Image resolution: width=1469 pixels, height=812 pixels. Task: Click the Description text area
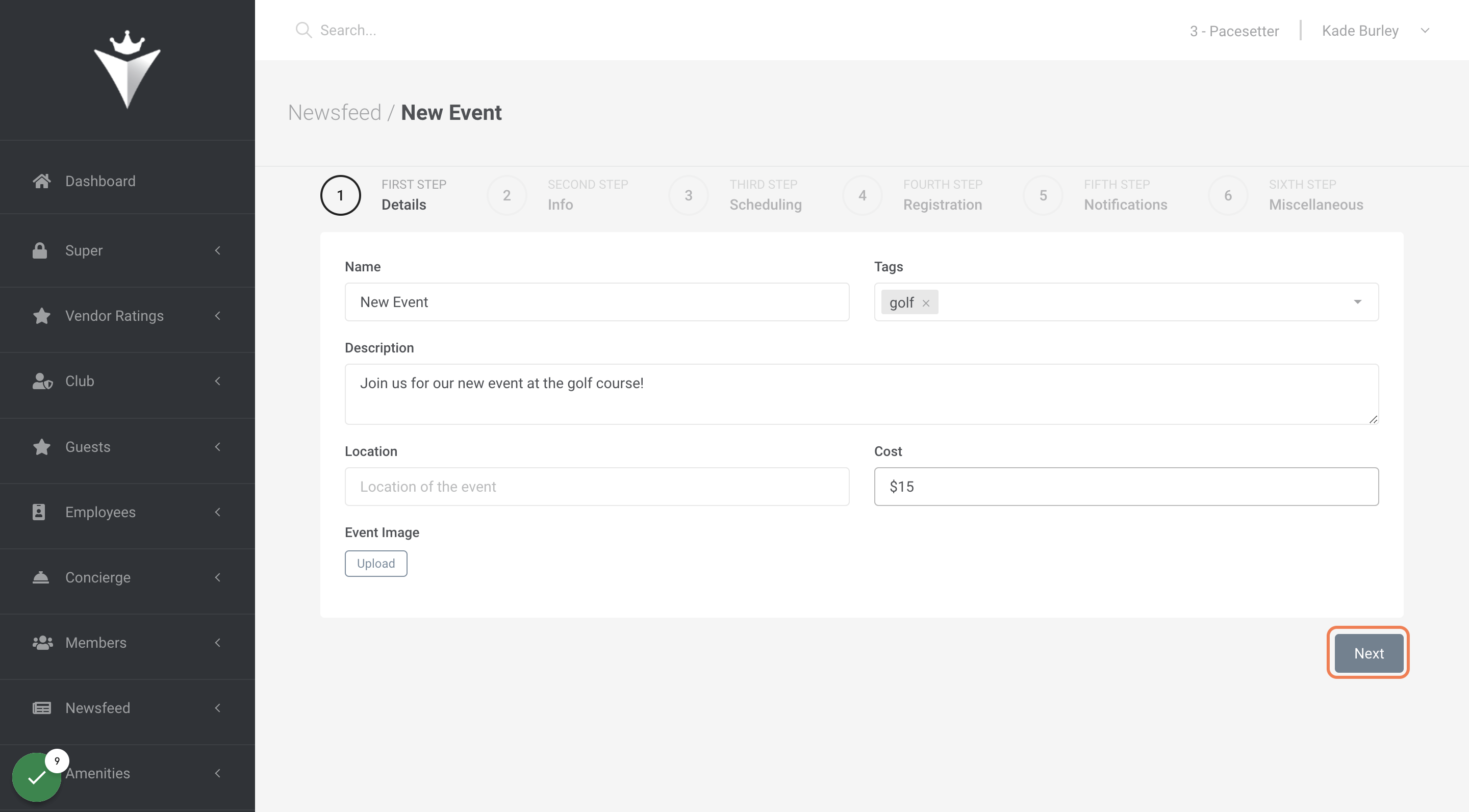pyautogui.click(x=861, y=394)
